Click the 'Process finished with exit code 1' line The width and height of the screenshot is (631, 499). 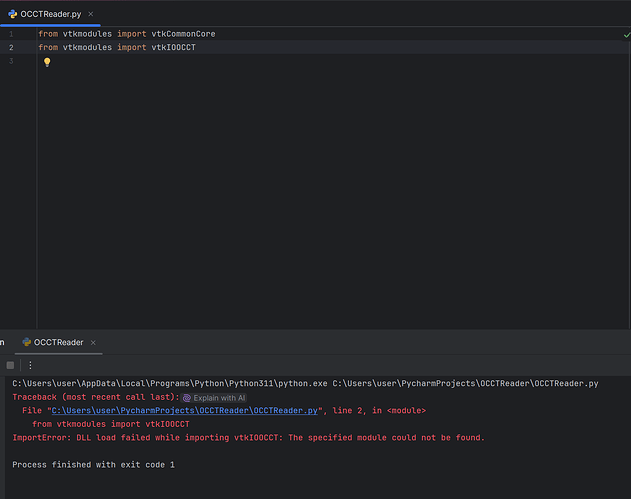click(x=93, y=465)
